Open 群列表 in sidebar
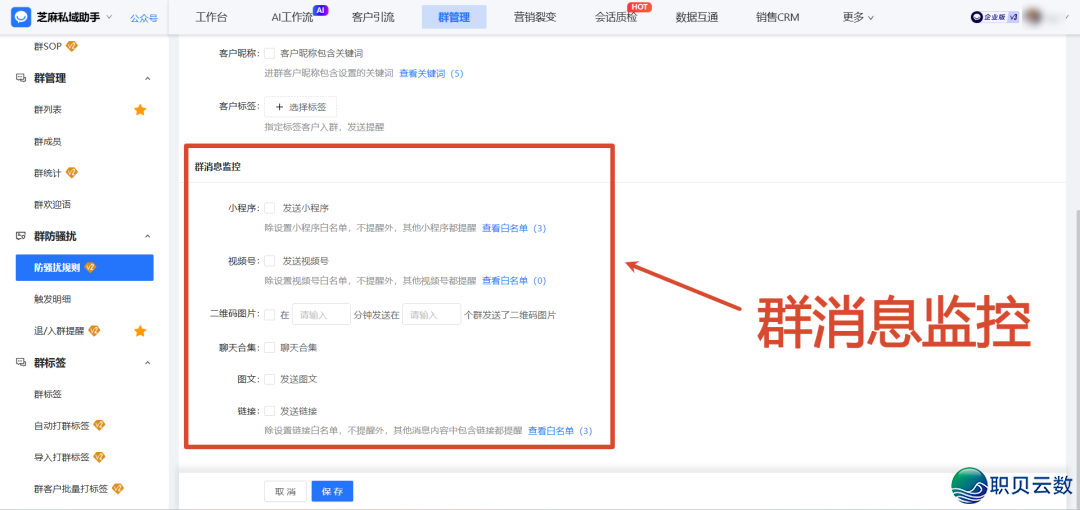This screenshot has width=1080, height=510. (x=48, y=110)
